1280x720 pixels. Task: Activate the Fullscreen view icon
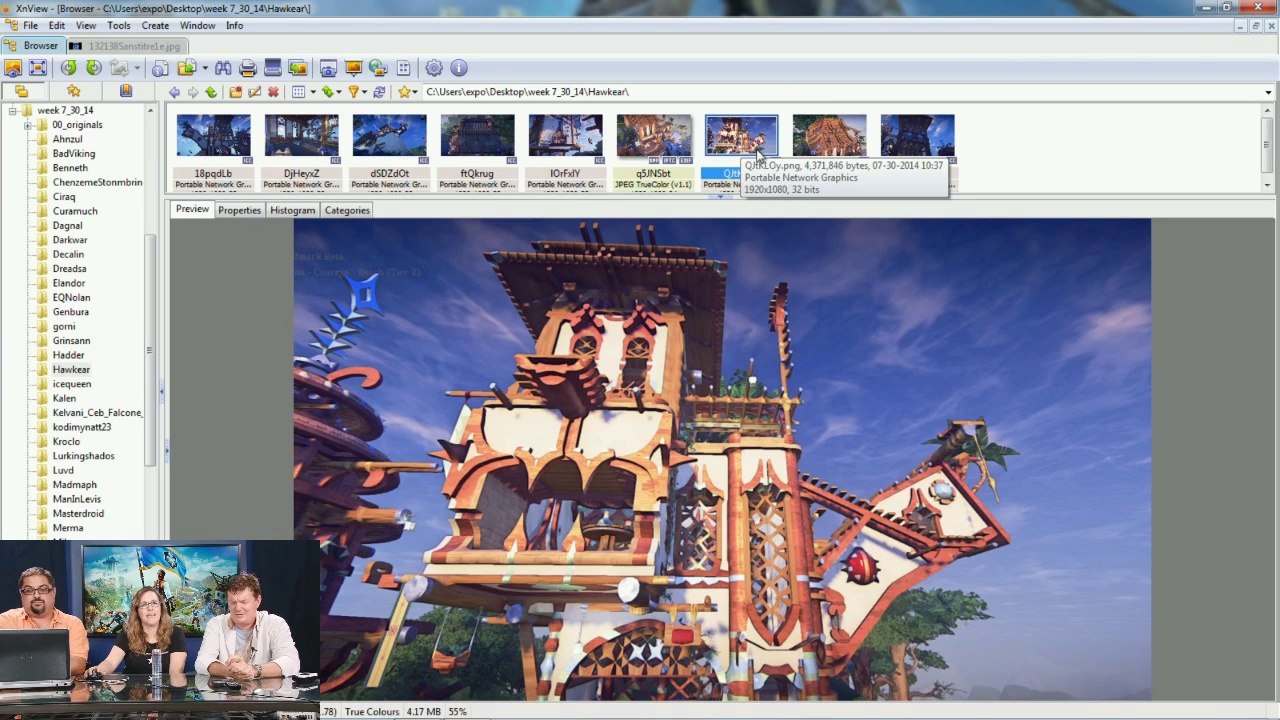coord(38,68)
